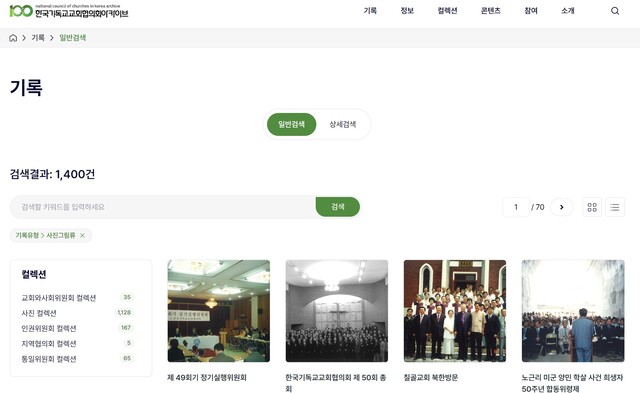Click 일반검색 in the breadcrumb
Image resolution: width=640 pixels, height=393 pixels.
point(73,38)
